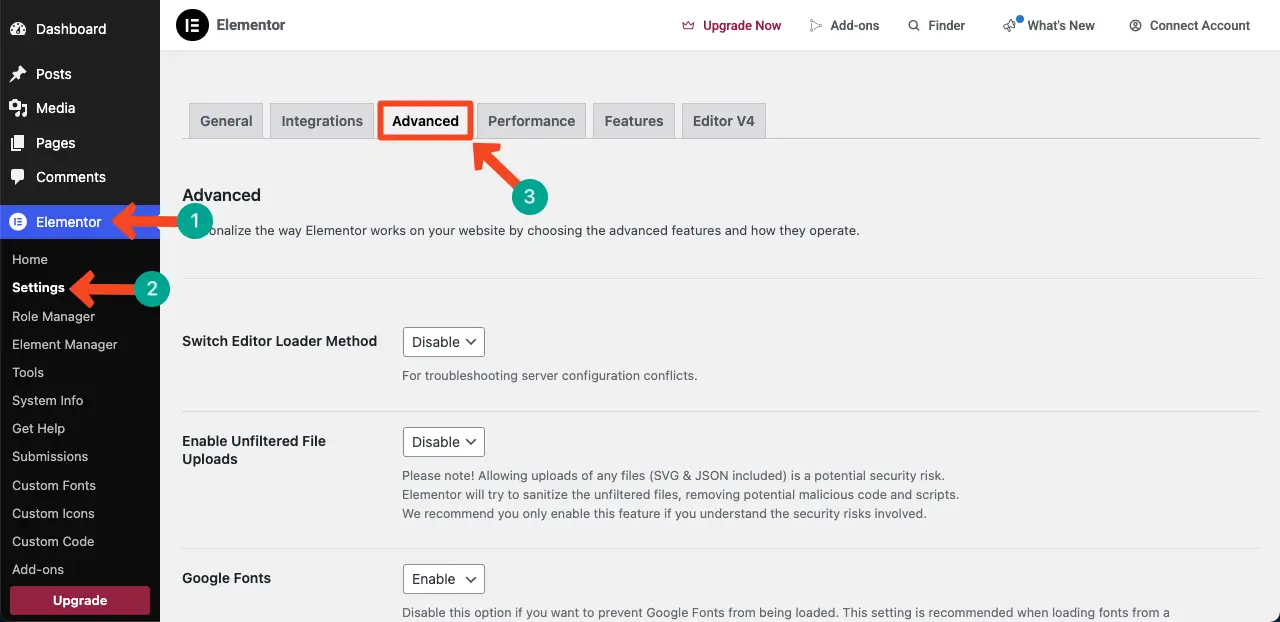Screen dimensions: 1280x622
Task: Open Home under Elementor submenu
Action: (x=30, y=259)
